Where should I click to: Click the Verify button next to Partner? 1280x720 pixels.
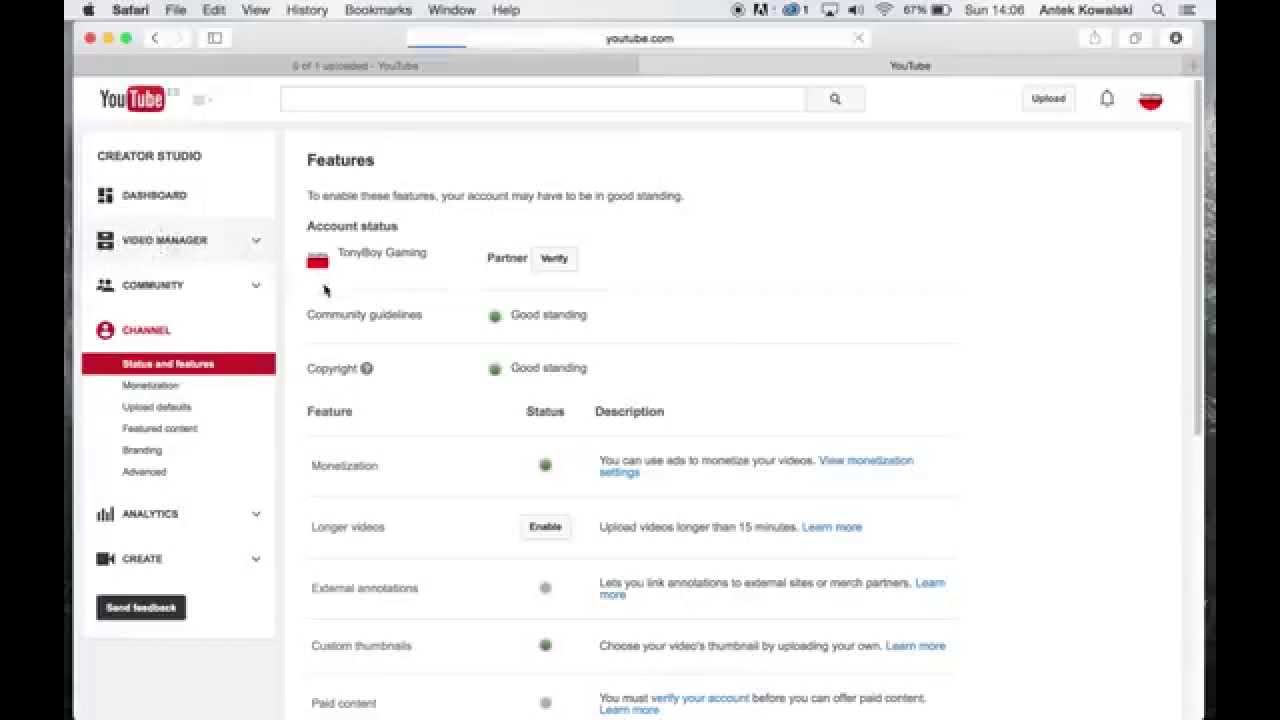(554, 258)
